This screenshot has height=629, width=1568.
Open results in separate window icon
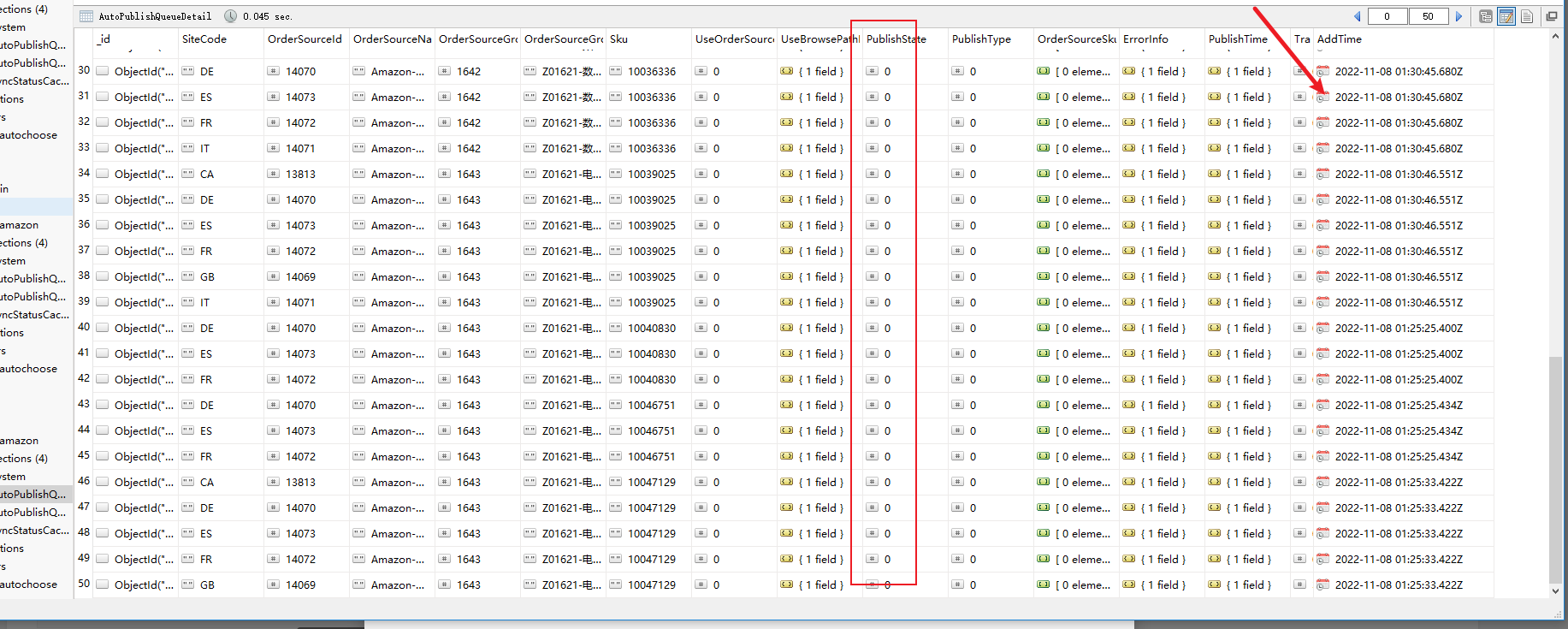click(1551, 16)
